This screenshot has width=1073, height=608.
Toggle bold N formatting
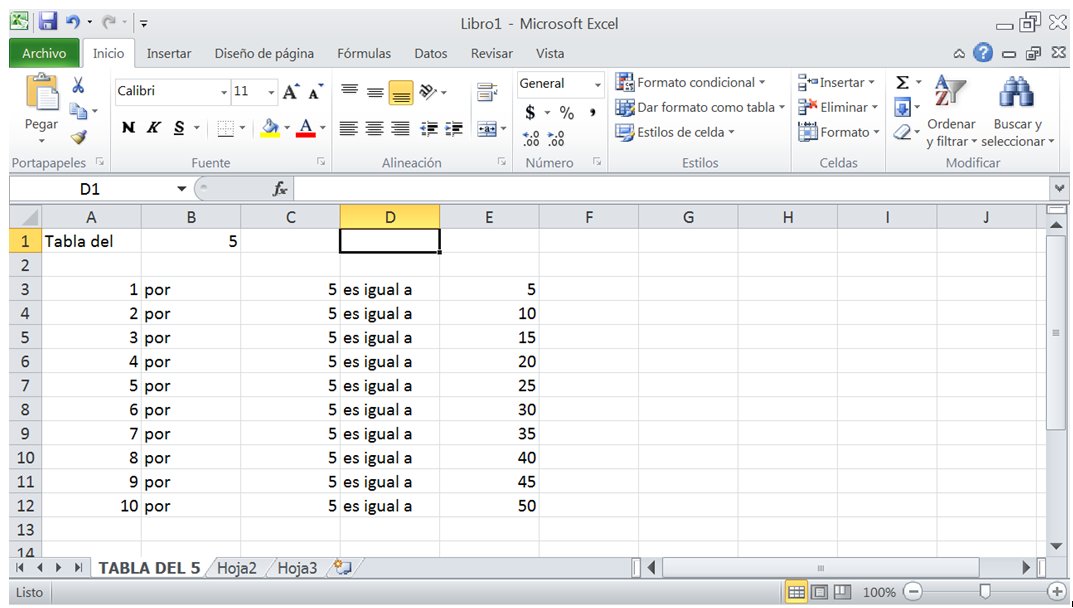(x=128, y=128)
